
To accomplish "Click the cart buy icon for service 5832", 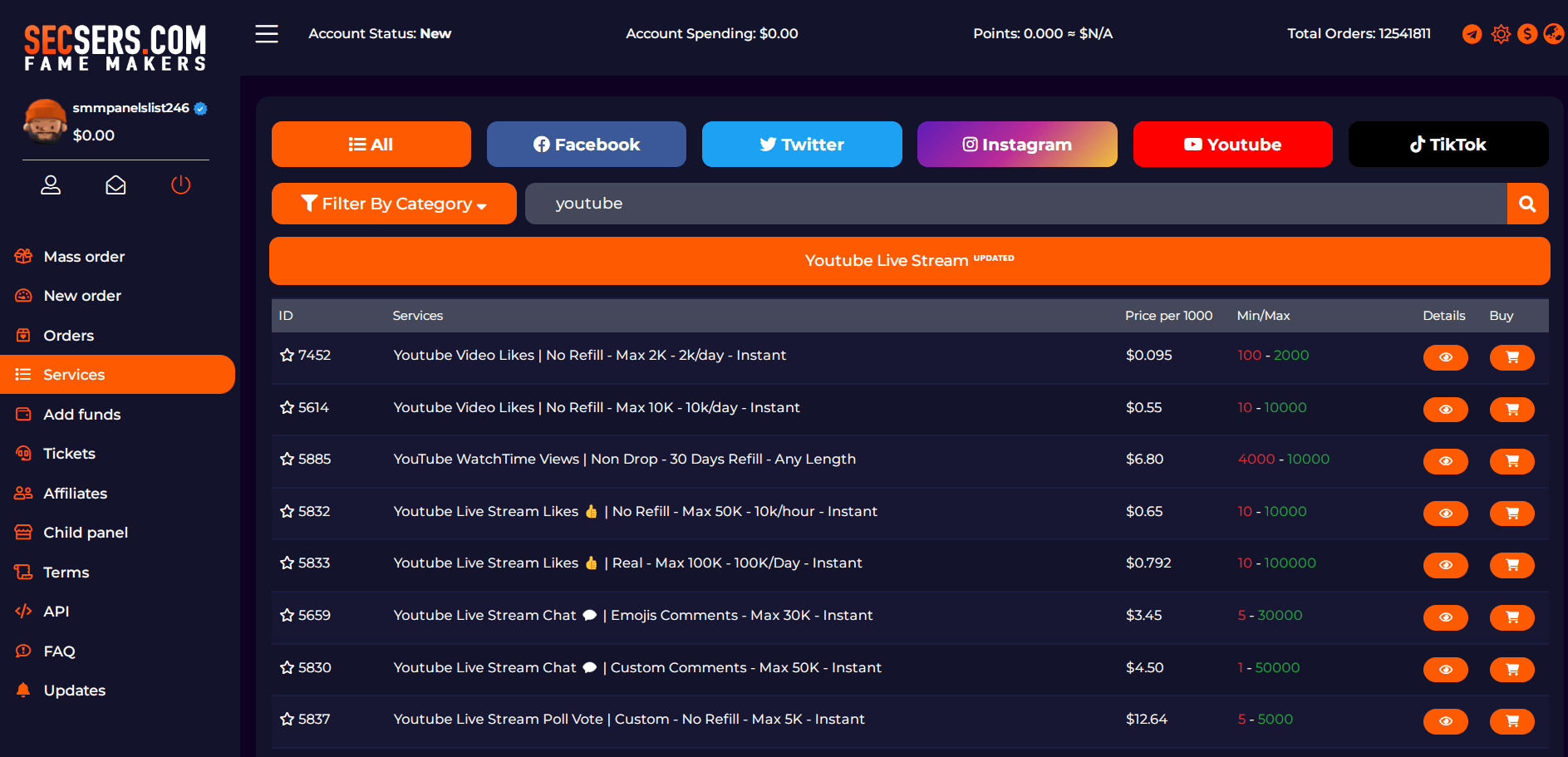I will click(1511, 514).
